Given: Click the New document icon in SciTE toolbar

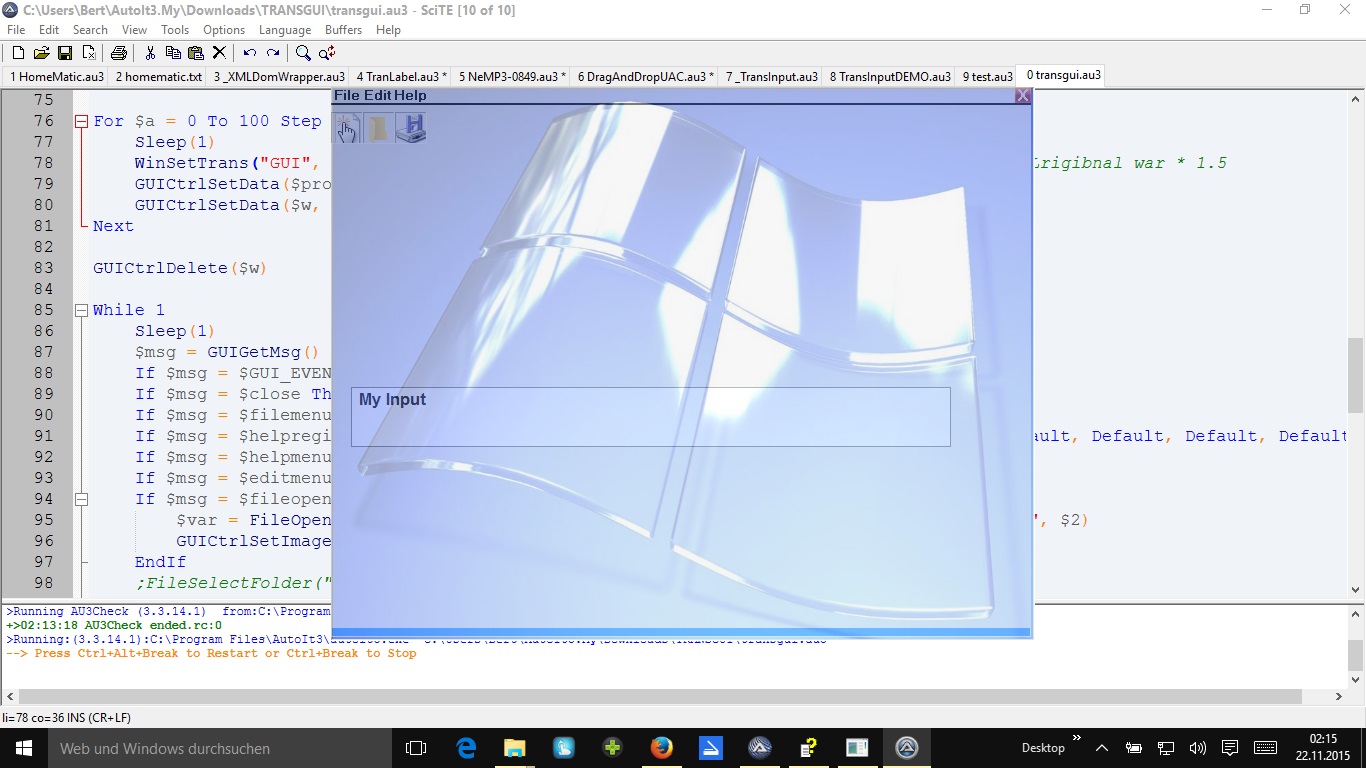Looking at the screenshot, I should click(x=18, y=53).
